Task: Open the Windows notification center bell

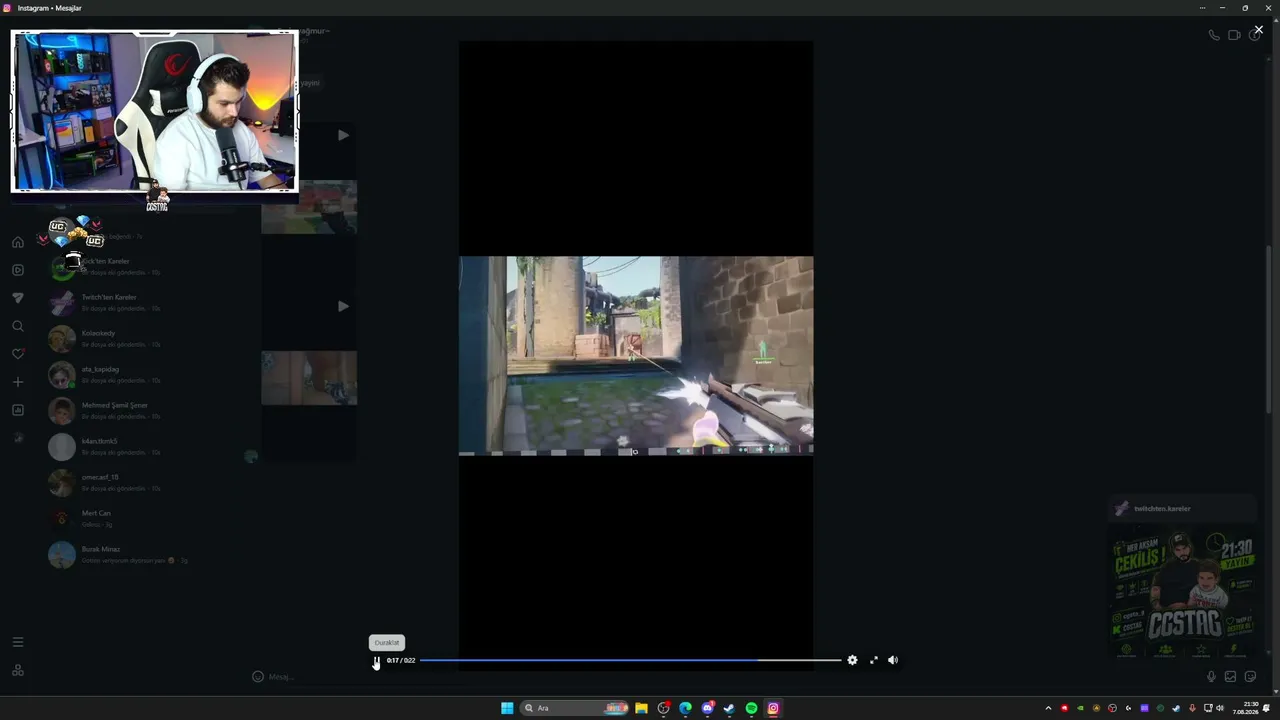Action: 1267,708
